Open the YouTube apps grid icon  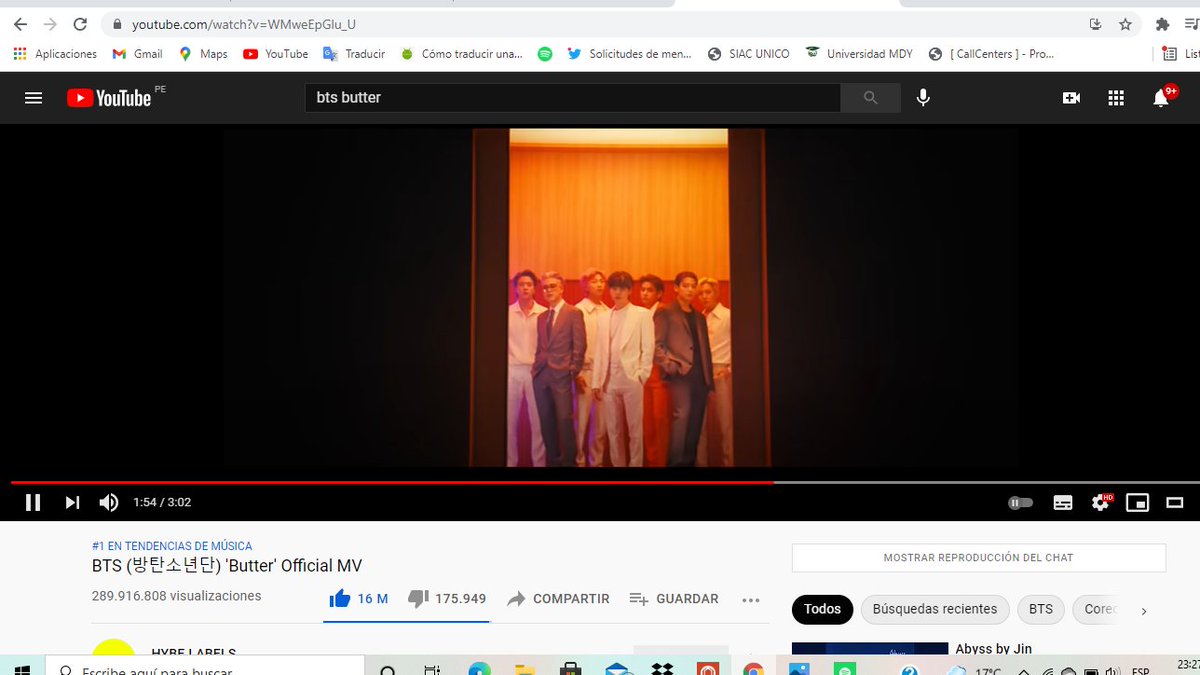tap(1116, 97)
